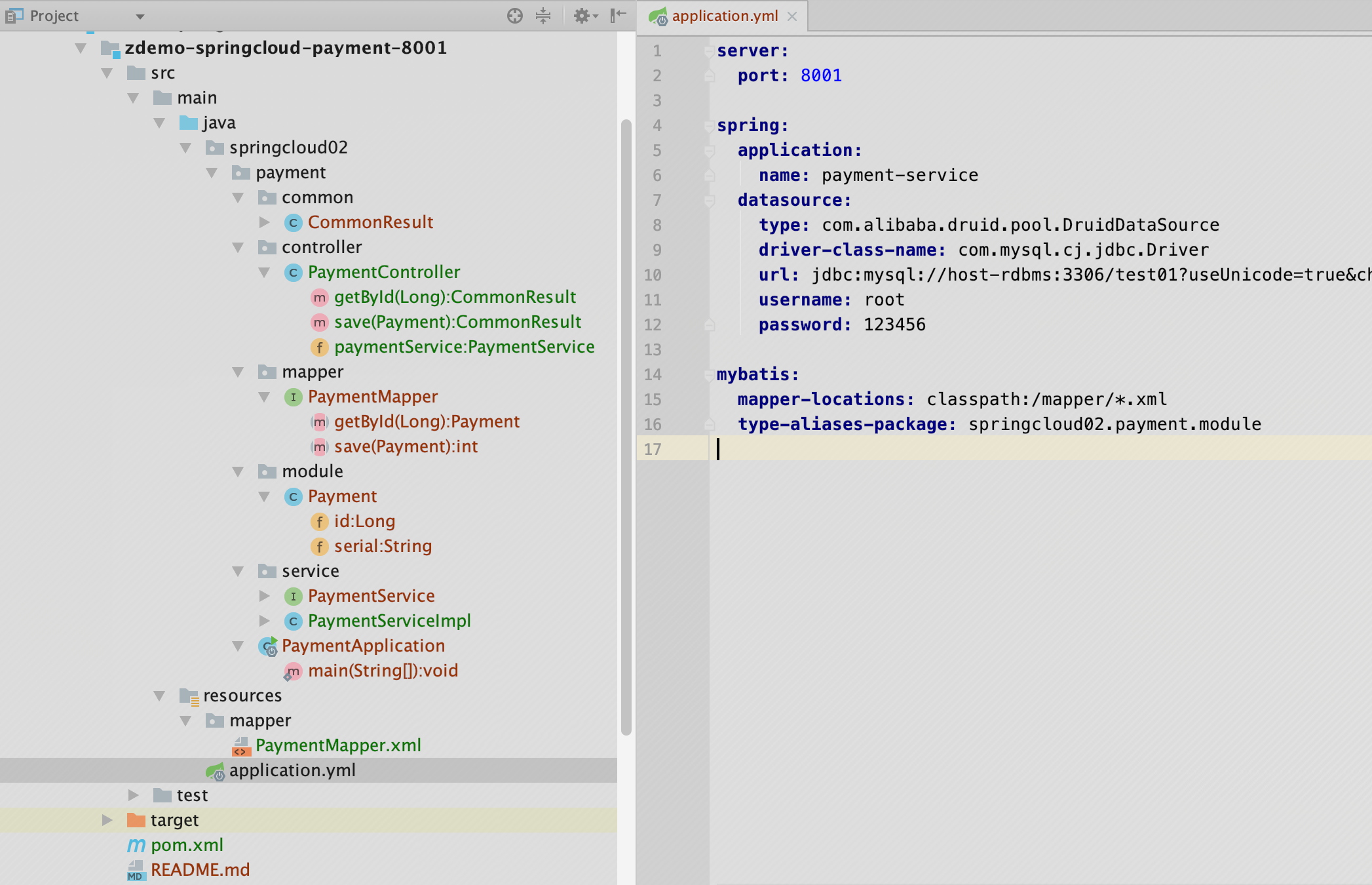Toggle fold marker on the mybatis line
The width and height of the screenshot is (1372, 885).
[x=708, y=375]
